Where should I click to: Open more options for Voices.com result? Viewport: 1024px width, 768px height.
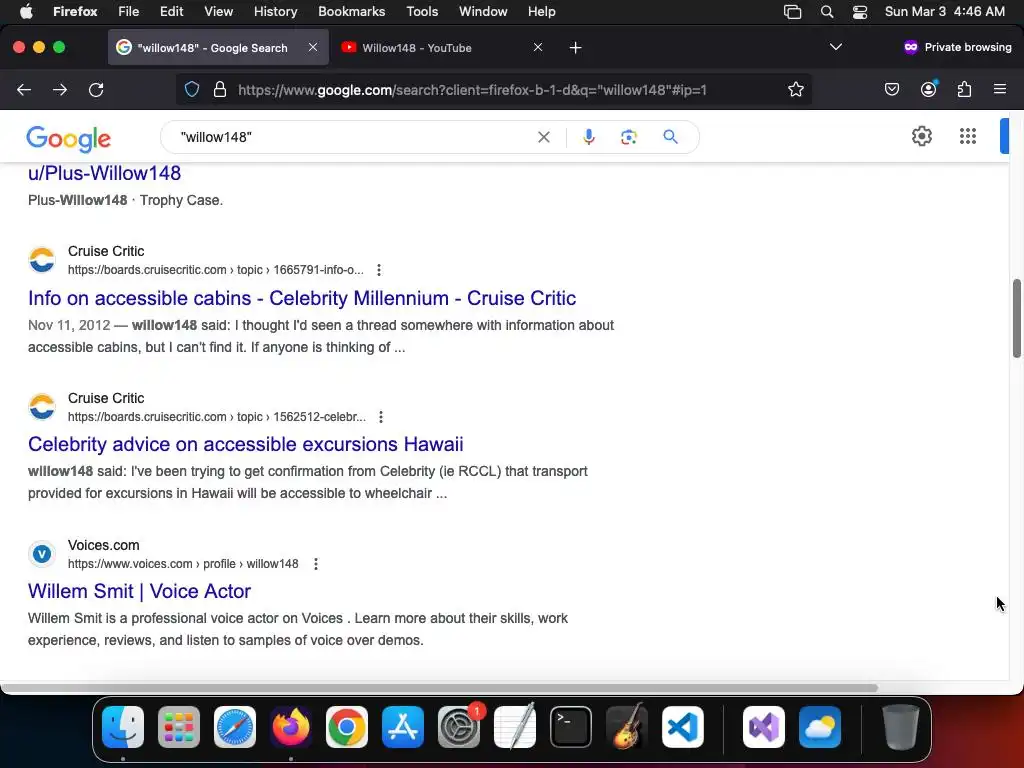pyautogui.click(x=316, y=564)
